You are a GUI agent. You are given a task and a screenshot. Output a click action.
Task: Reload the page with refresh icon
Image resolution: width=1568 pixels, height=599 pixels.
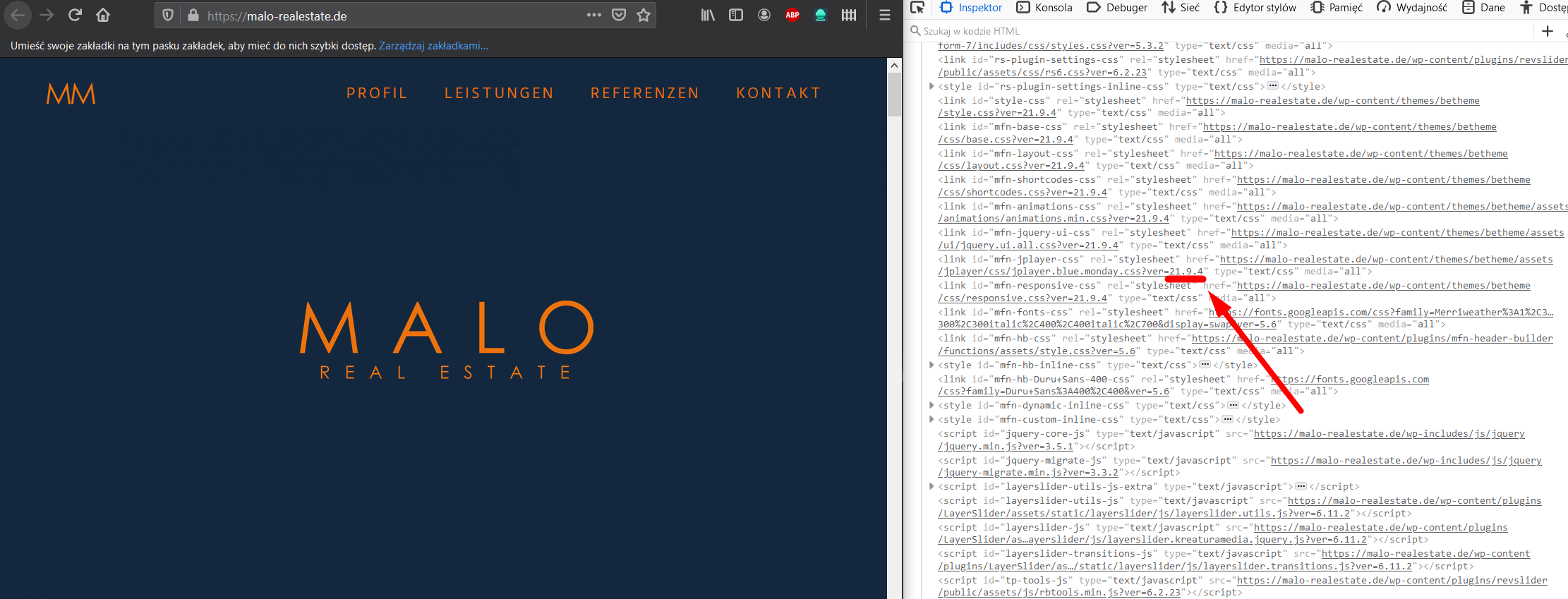(x=75, y=15)
